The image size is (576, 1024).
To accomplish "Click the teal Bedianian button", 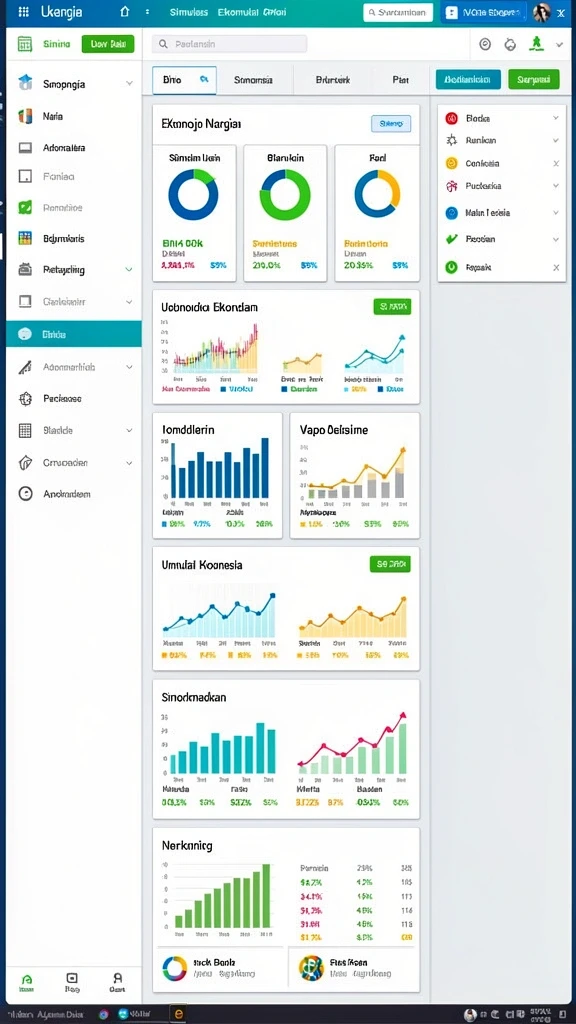I will click(x=468, y=79).
